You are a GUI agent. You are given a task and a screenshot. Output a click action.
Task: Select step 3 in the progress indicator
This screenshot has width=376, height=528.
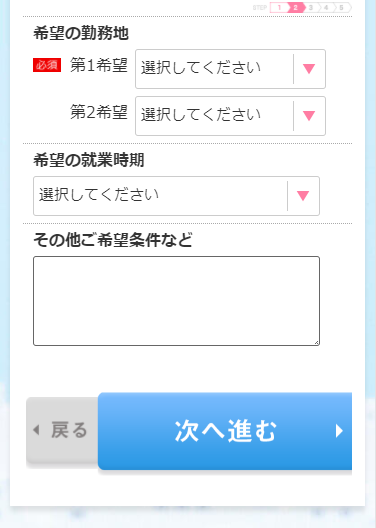pos(311,7)
